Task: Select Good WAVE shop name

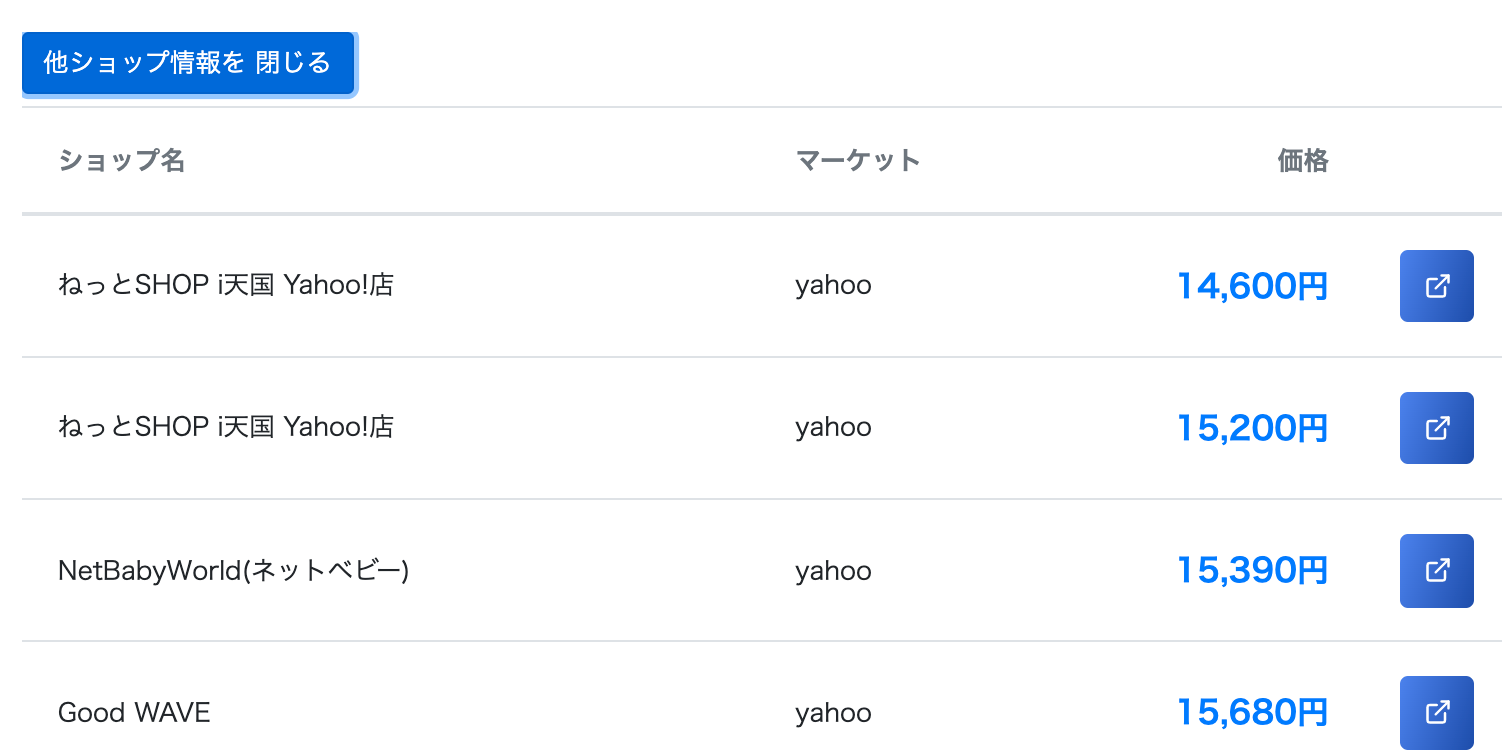Action: pos(134,713)
